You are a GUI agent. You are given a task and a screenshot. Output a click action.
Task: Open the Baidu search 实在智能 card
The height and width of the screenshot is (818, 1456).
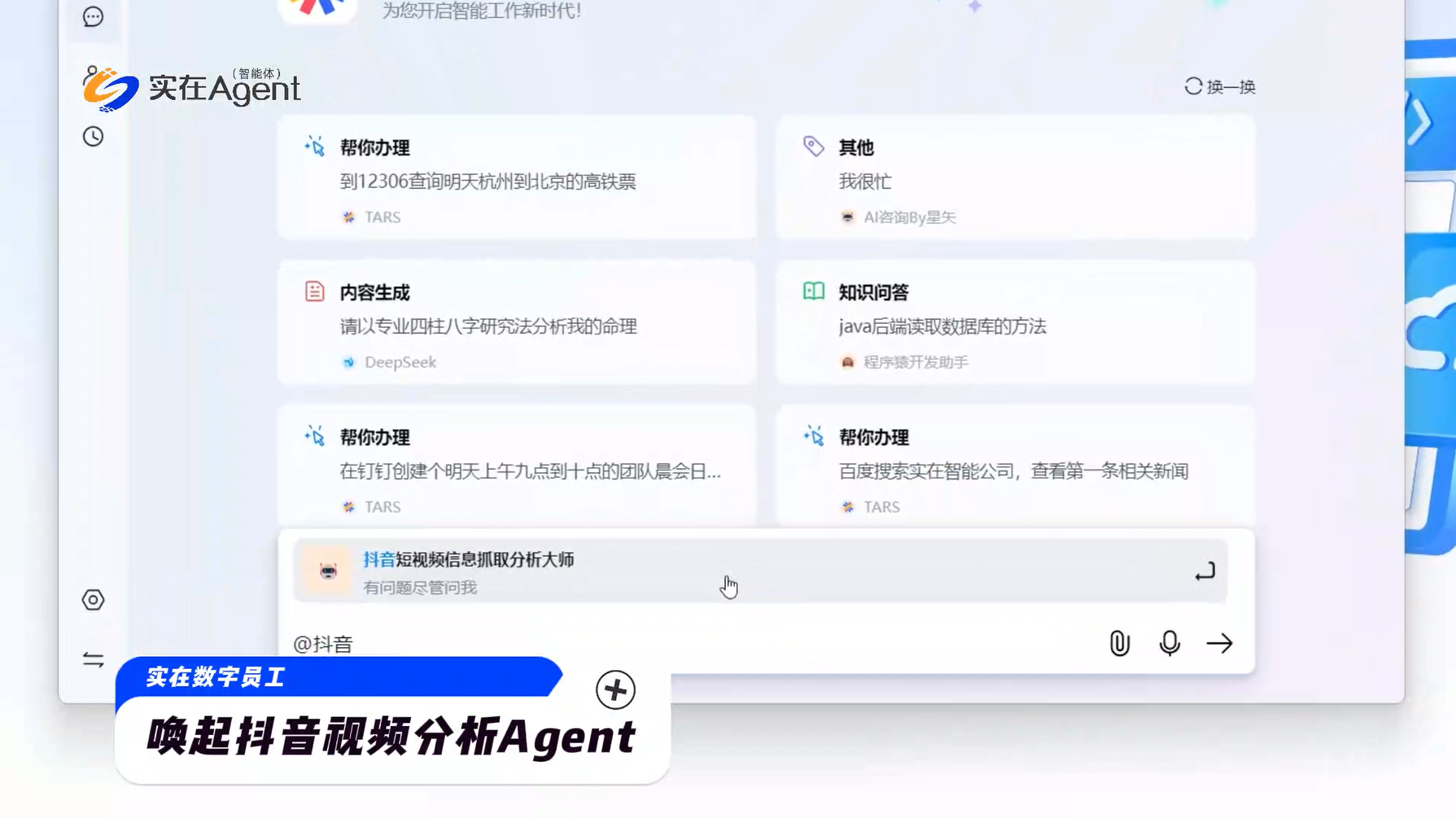pyautogui.click(x=1015, y=469)
